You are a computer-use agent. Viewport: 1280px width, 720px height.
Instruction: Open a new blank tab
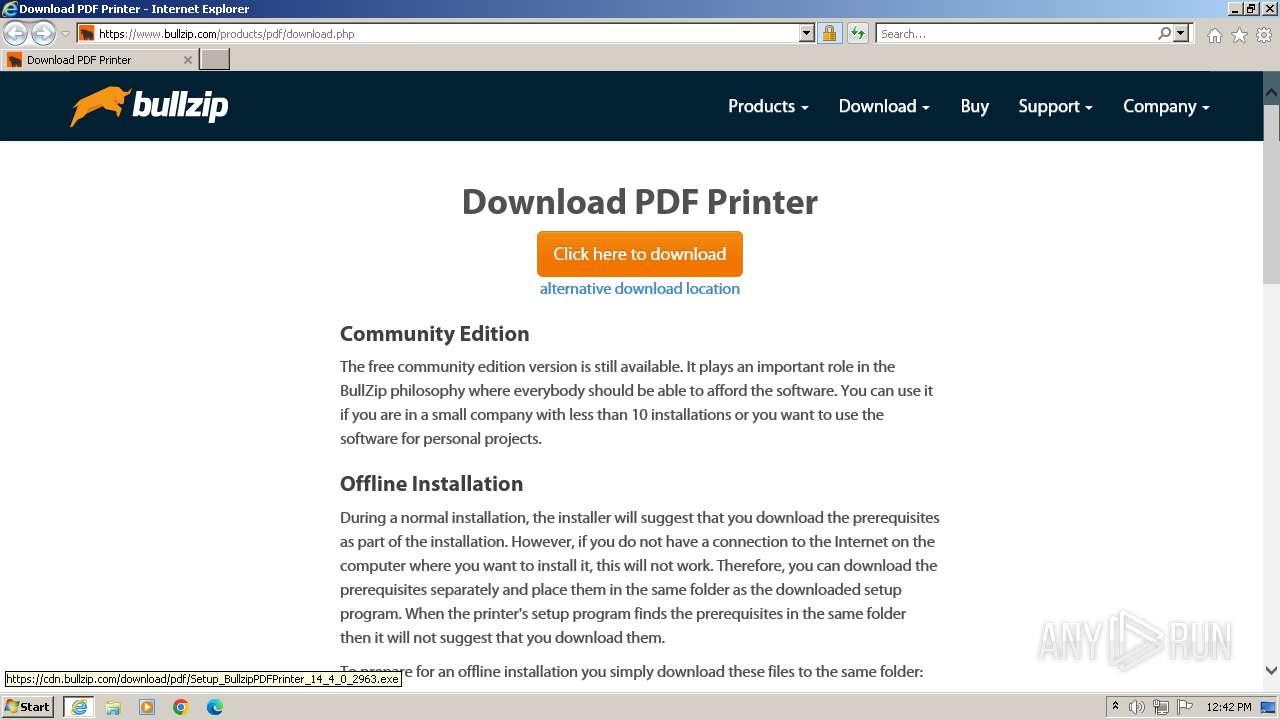[x=215, y=60]
